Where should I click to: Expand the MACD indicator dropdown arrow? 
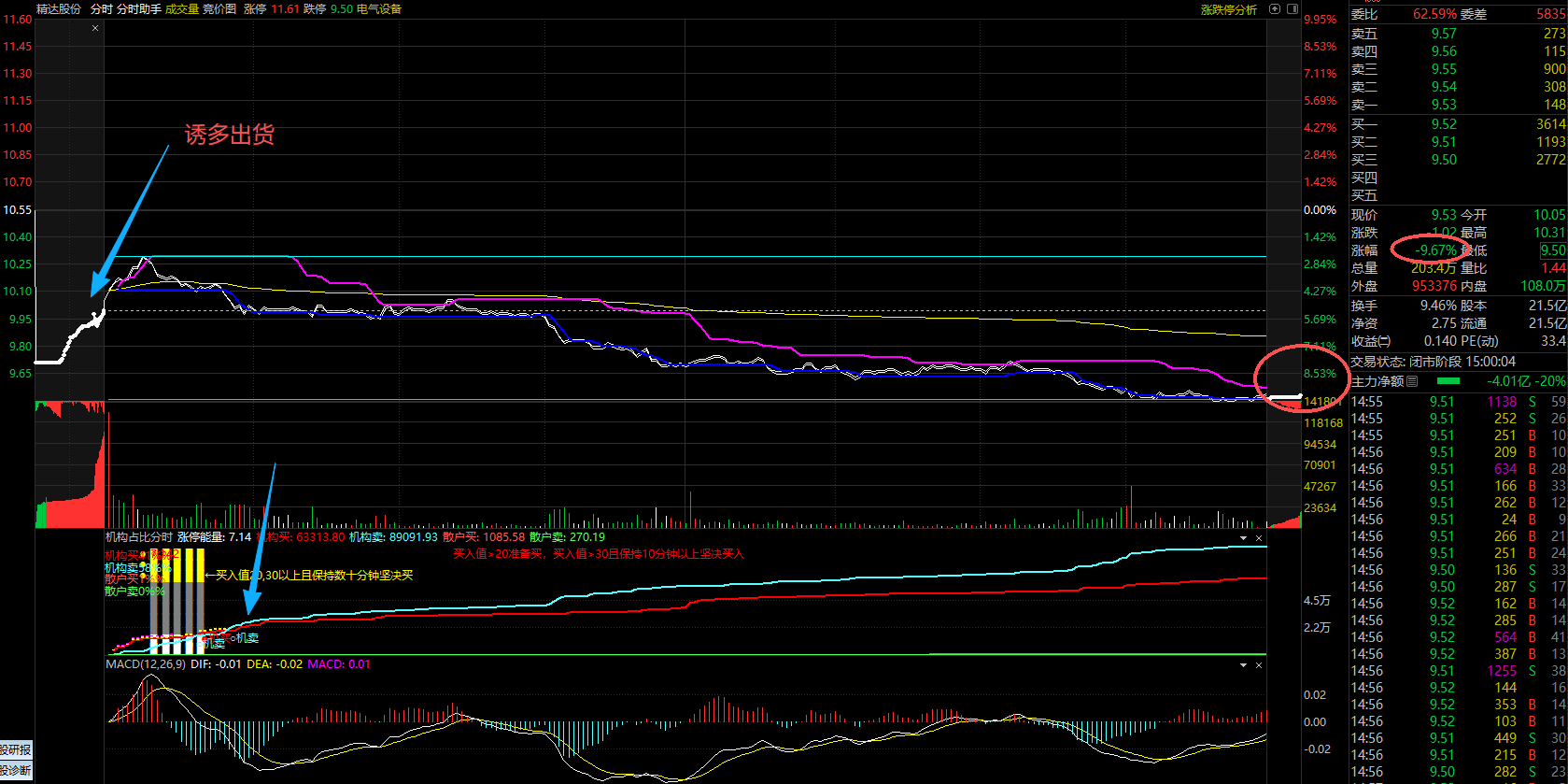(1243, 665)
